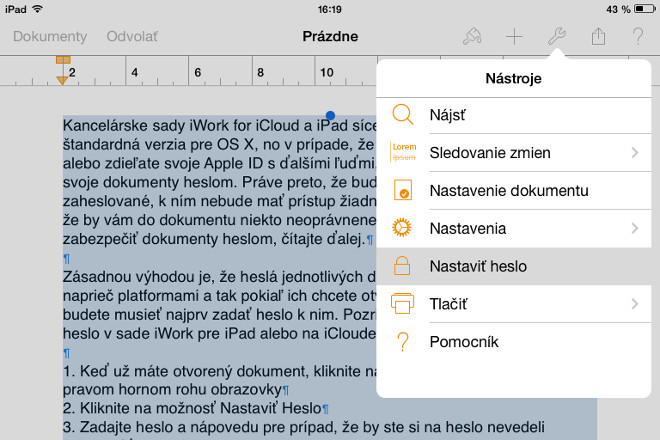Click the line '3. Zadajte heslo a nápovedu'

[303, 427]
